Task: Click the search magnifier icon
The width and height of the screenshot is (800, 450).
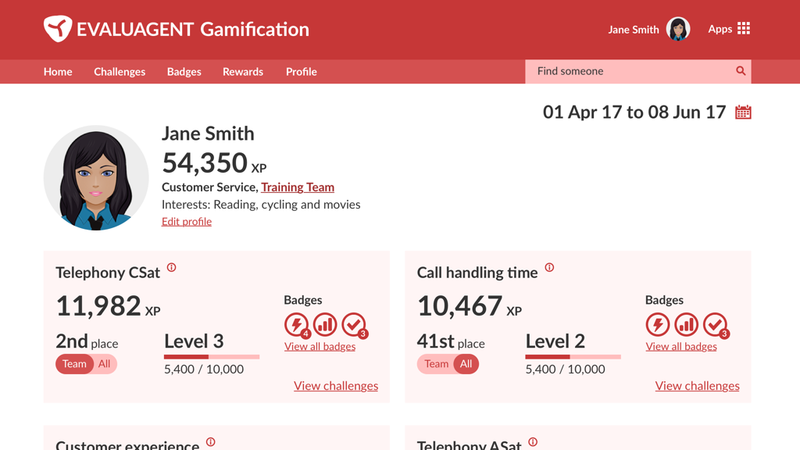Action: (x=741, y=71)
